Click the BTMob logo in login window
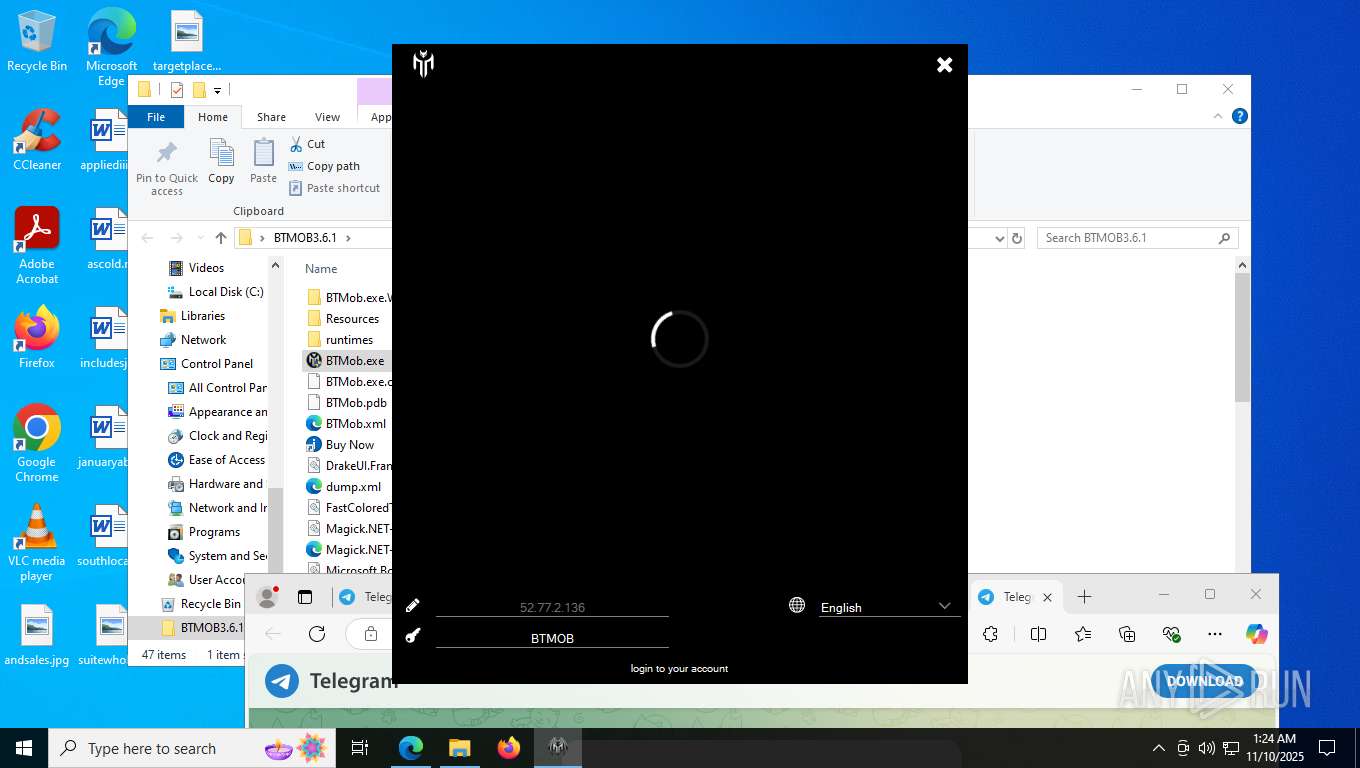Viewport: 1360px width, 768px height. click(423, 65)
